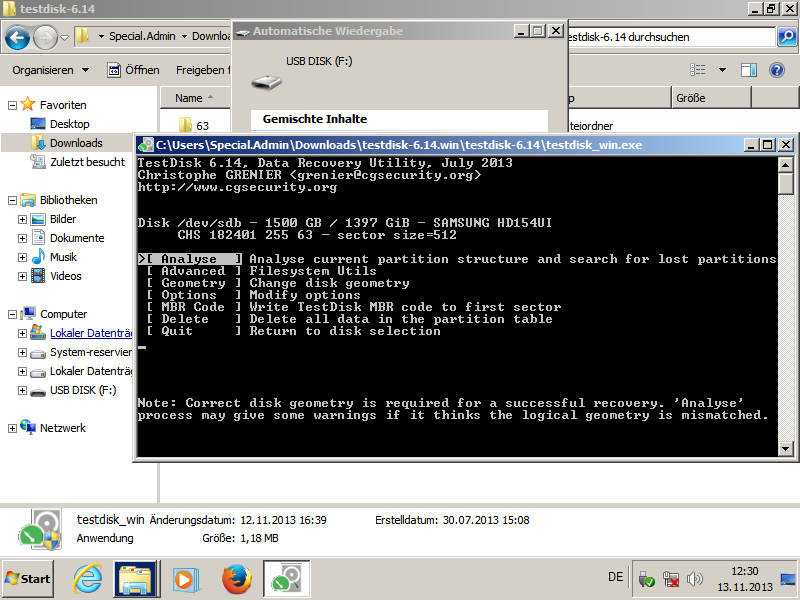The image size is (800, 600).
Task: Click the Explorer back navigation arrow
Action: coord(17,37)
